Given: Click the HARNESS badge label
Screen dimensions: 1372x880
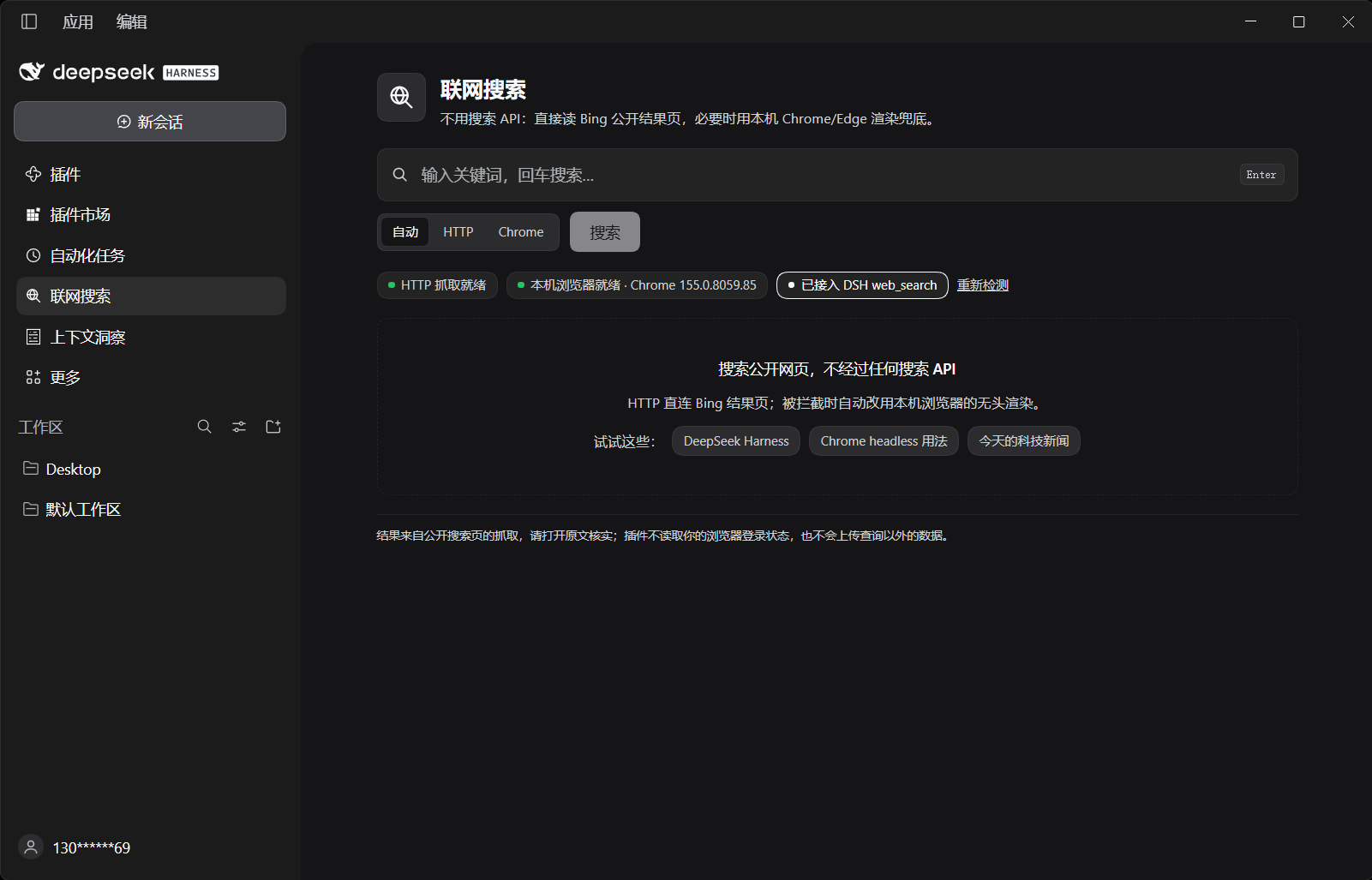Looking at the screenshot, I should pyautogui.click(x=191, y=73).
